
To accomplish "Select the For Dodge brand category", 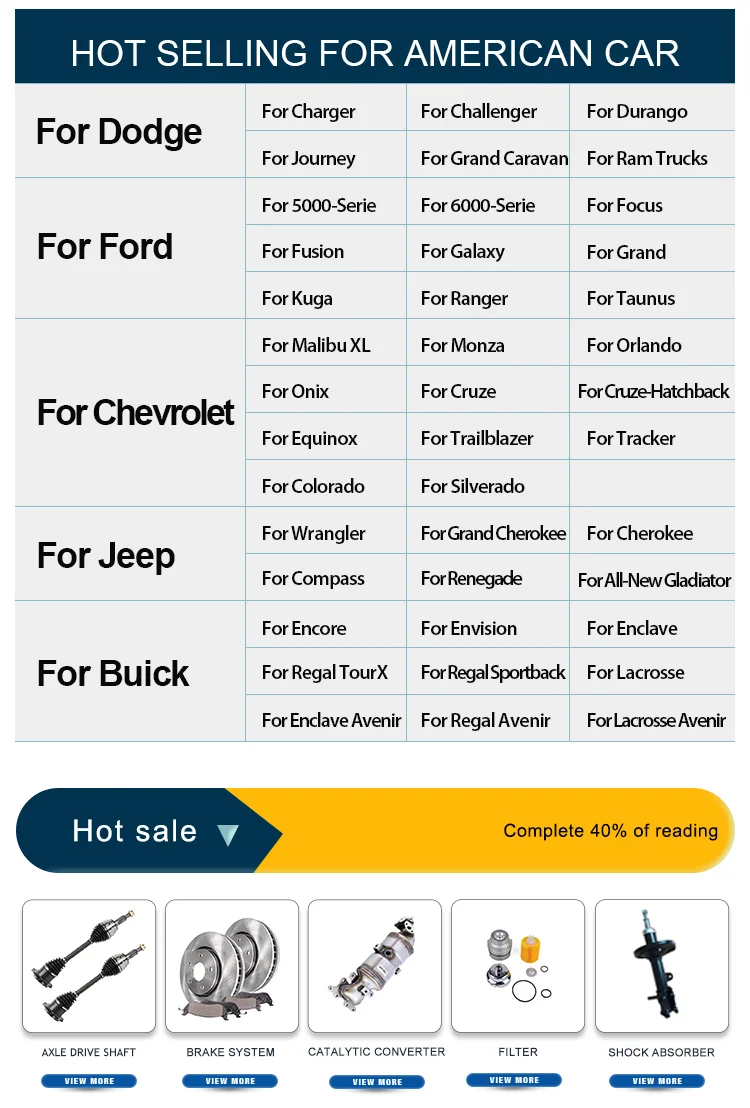I will (x=119, y=132).
